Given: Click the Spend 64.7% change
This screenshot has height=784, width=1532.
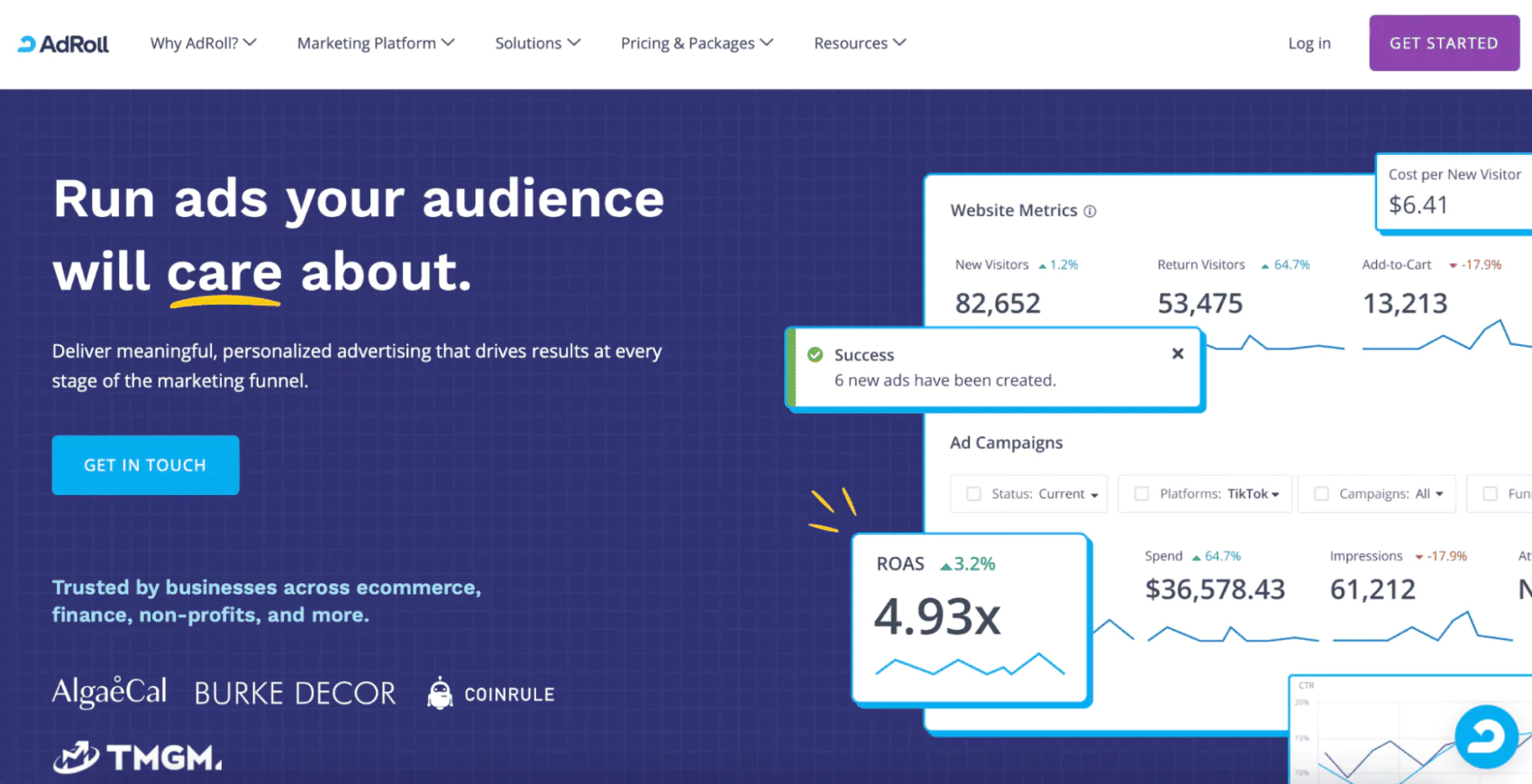Looking at the screenshot, I should pos(1217,556).
